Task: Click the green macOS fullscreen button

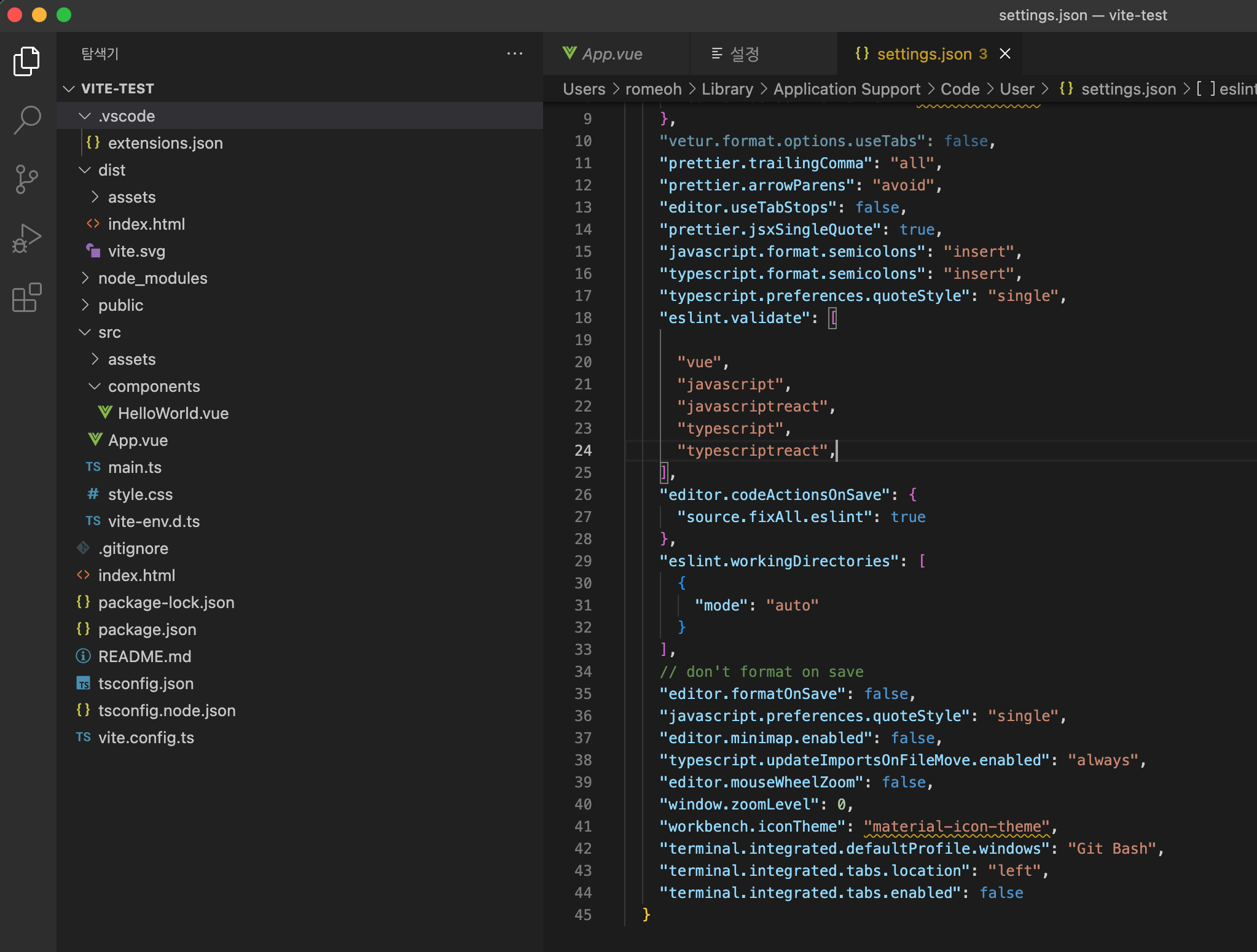Action: 64,15
